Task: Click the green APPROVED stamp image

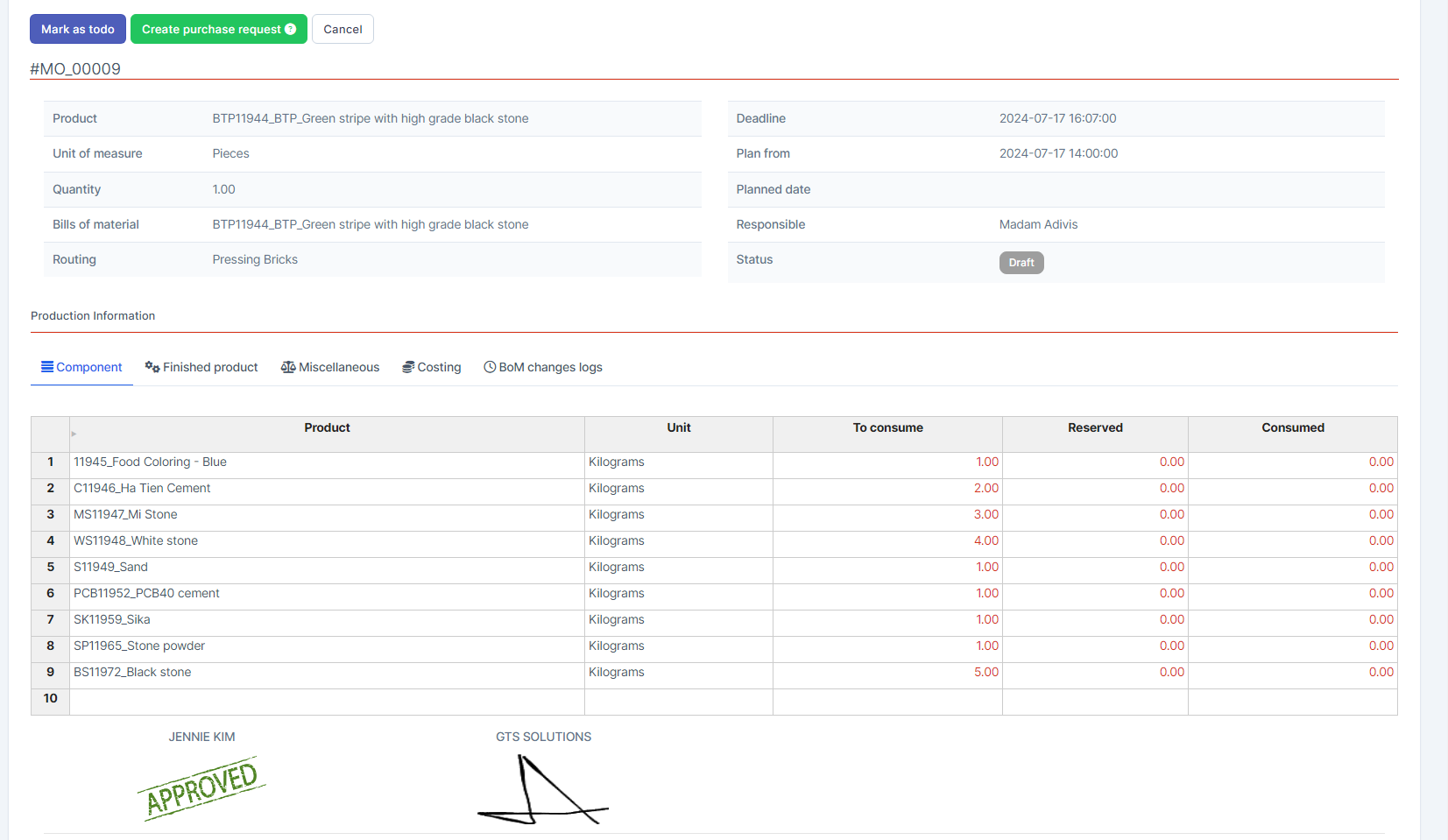Action: (201, 788)
